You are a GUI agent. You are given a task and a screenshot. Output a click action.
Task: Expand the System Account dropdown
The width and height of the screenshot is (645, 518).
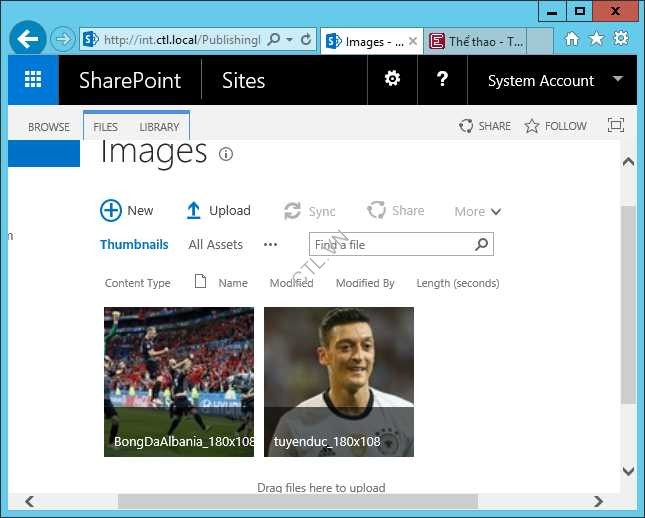pos(617,80)
